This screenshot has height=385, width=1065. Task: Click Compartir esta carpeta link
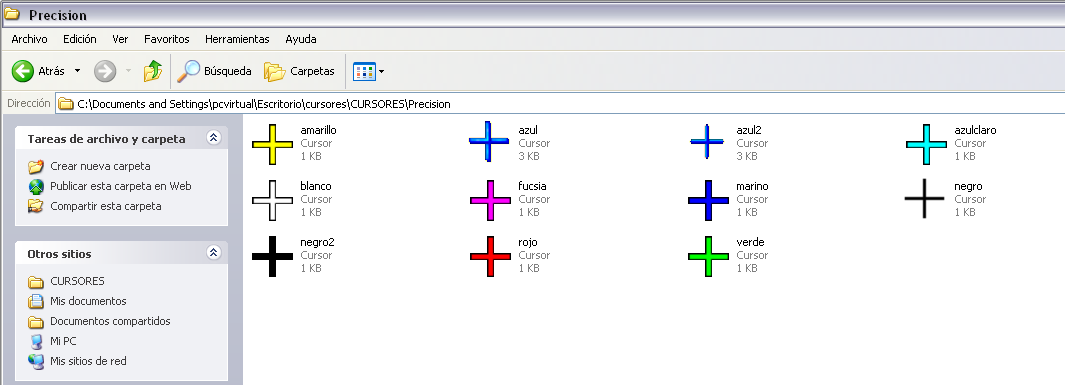point(106,206)
